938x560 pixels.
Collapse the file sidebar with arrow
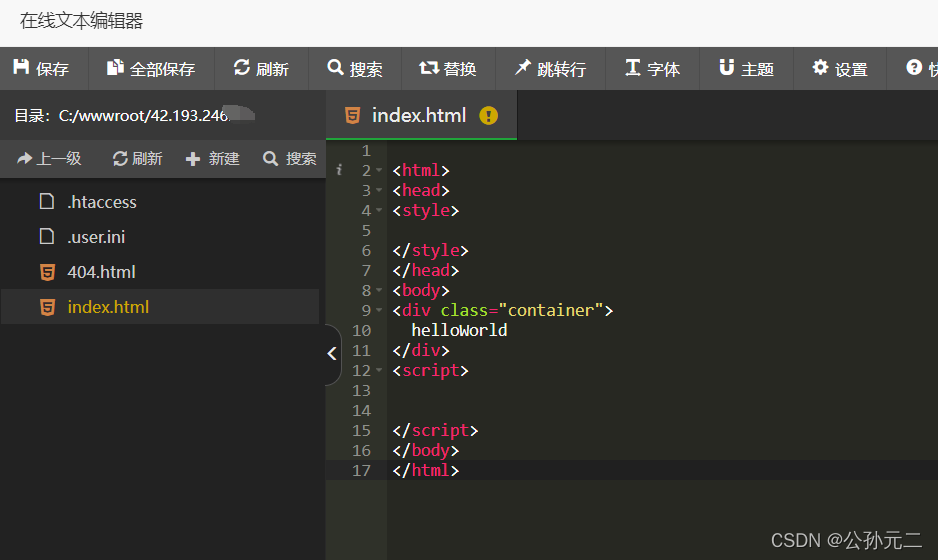click(333, 354)
